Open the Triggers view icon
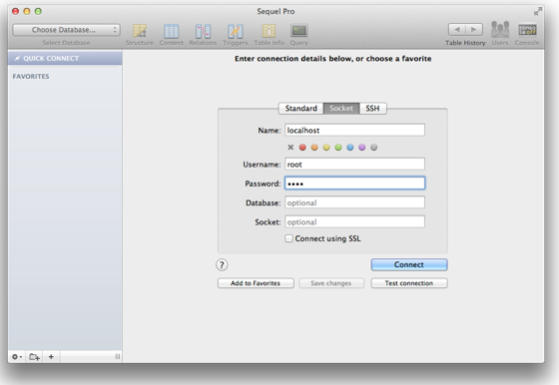This screenshot has width=559, height=385. [x=235, y=35]
